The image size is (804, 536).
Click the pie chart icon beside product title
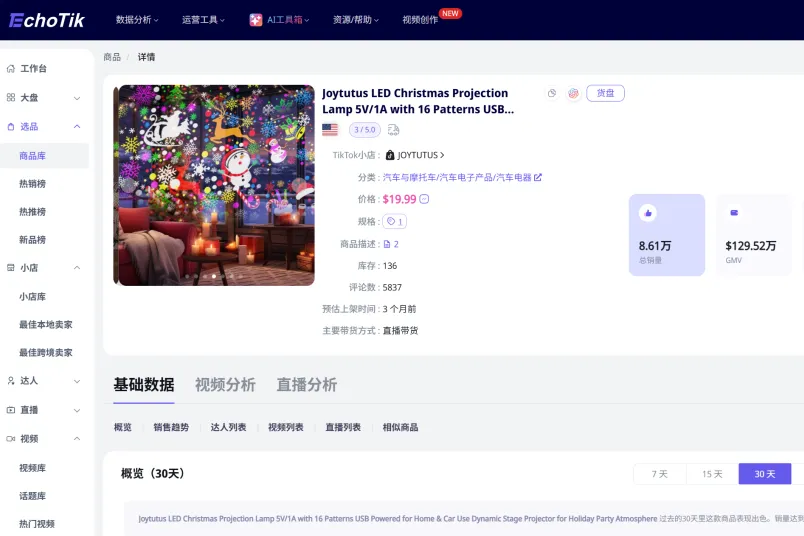(552, 94)
